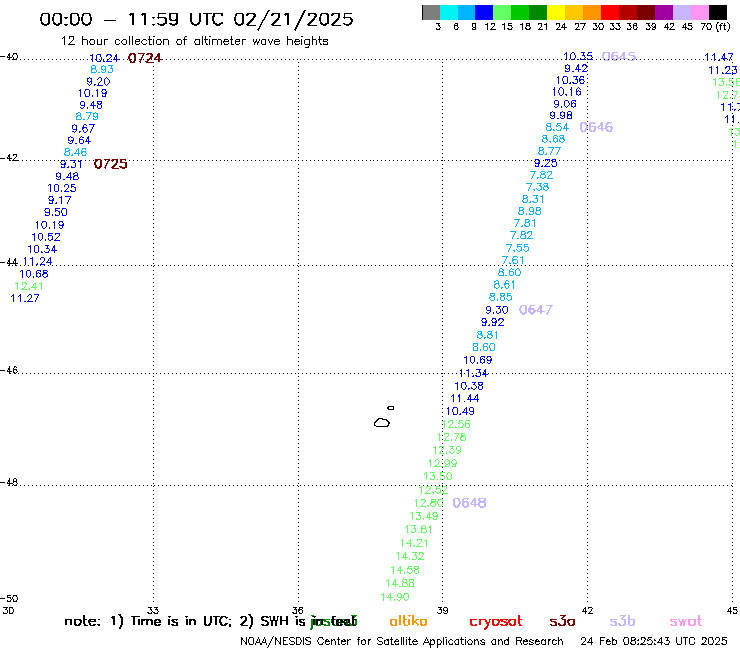Click the 12.99 wave height value
The height and width of the screenshot is (650, 740).
coord(442,464)
